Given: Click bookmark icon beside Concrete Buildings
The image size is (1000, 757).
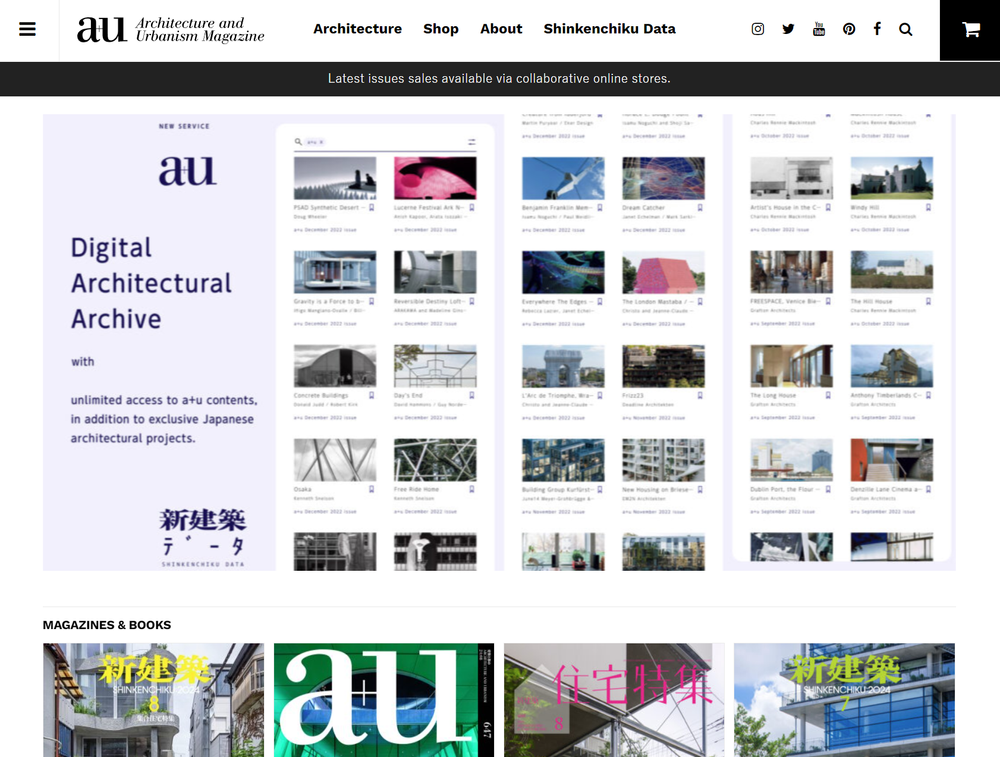Looking at the screenshot, I should 372,395.
